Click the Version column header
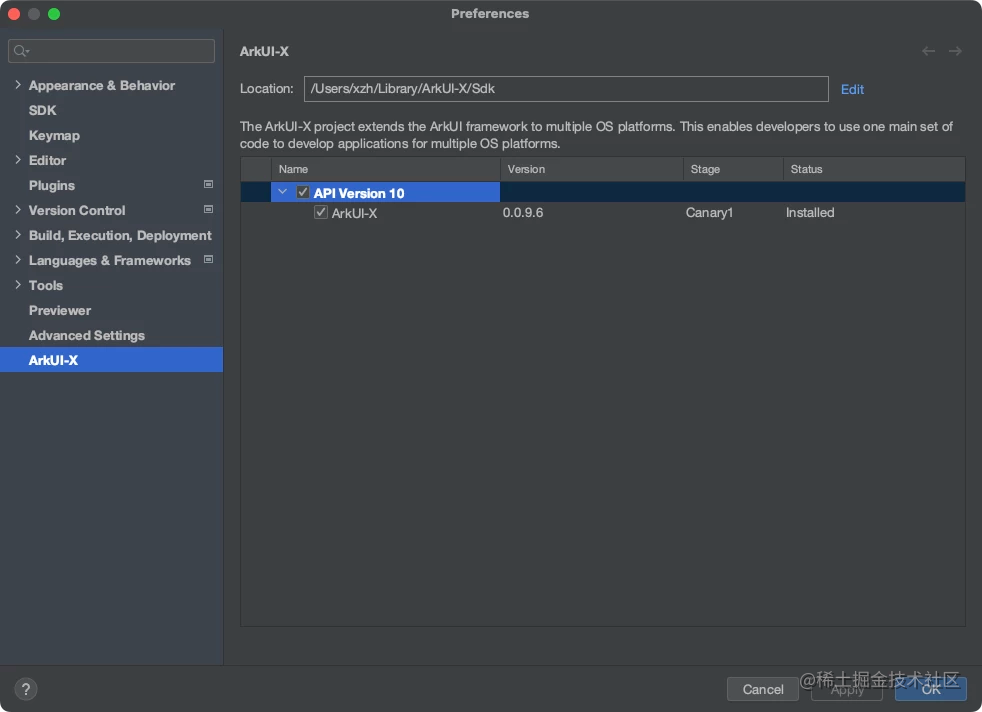The image size is (982, 712). (592, 169)
